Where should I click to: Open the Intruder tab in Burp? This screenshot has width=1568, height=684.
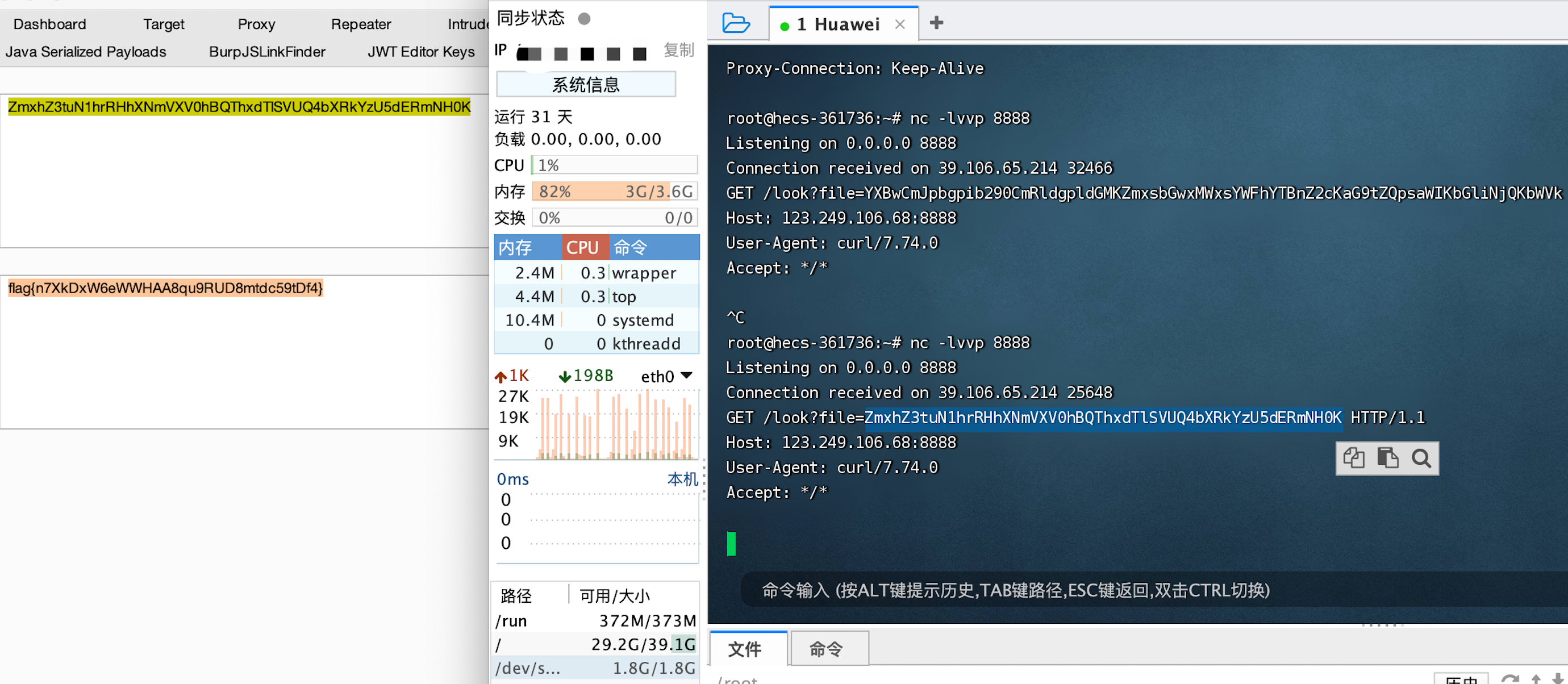(x=468, y=24)
